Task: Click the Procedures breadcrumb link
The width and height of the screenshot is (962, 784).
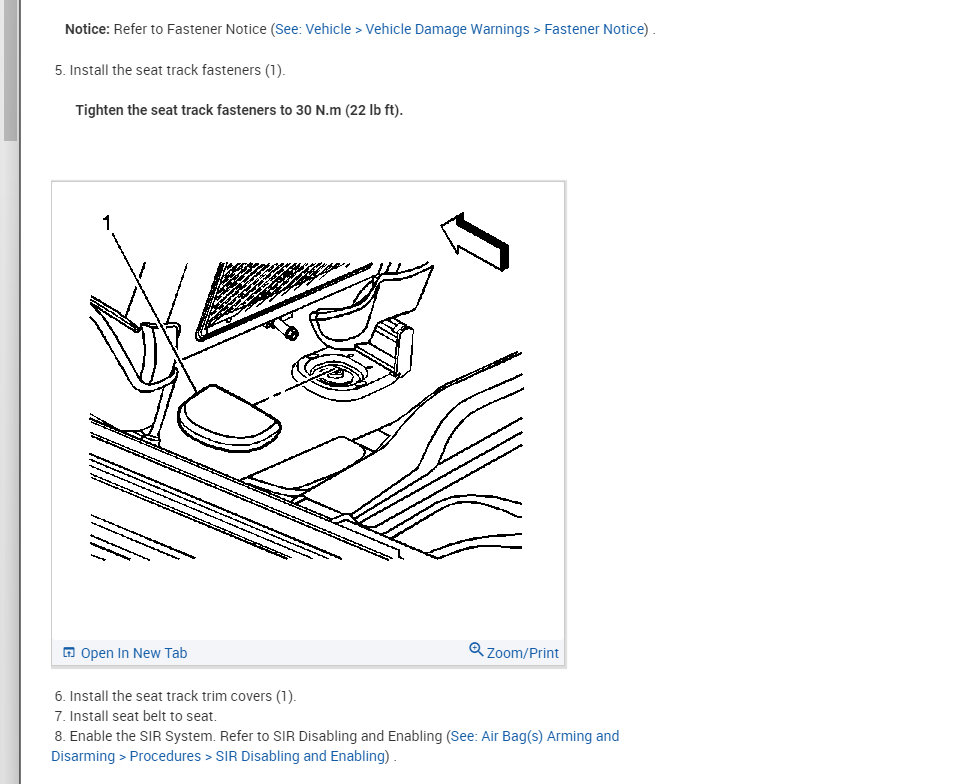Action: point(165,756)
